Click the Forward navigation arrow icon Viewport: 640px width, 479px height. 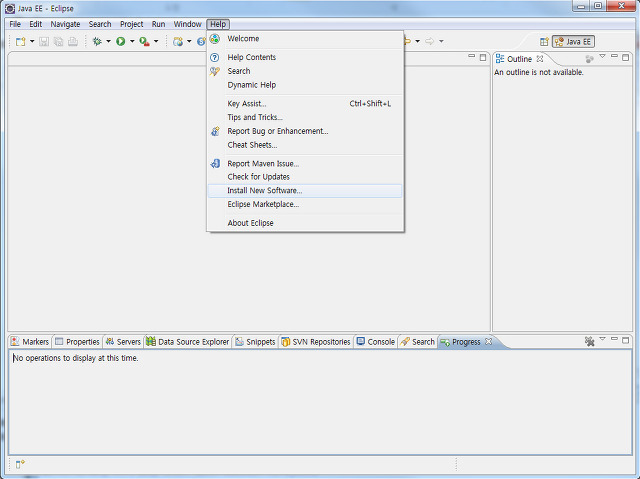coord(429,41)
